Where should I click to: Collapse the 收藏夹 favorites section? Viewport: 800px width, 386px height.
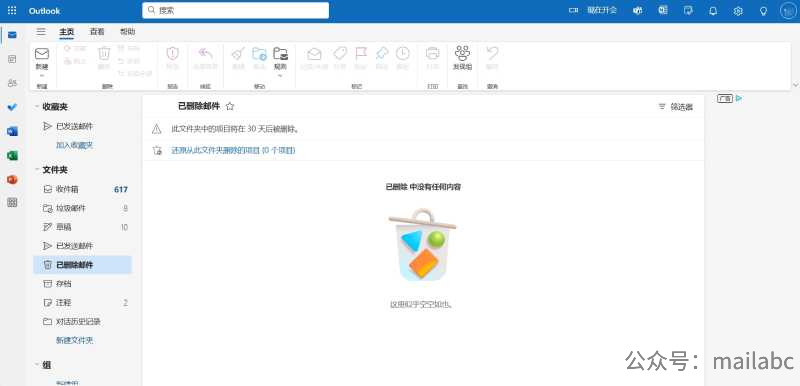(37, 107)
